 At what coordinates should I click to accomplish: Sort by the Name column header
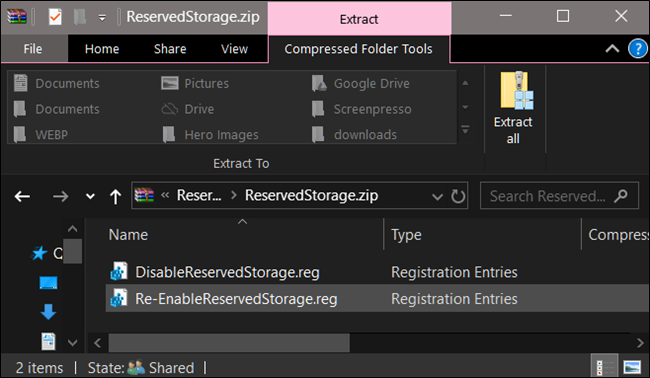pos(128,235)
